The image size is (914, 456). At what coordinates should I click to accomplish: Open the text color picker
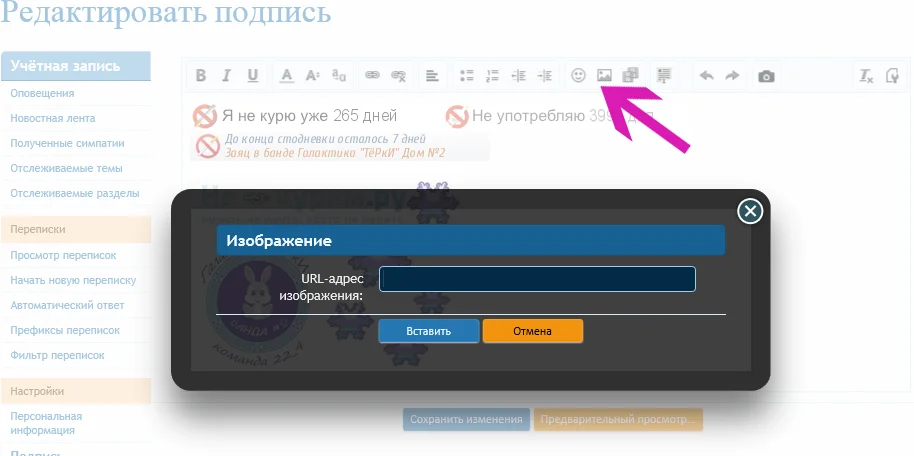point(286,76)
